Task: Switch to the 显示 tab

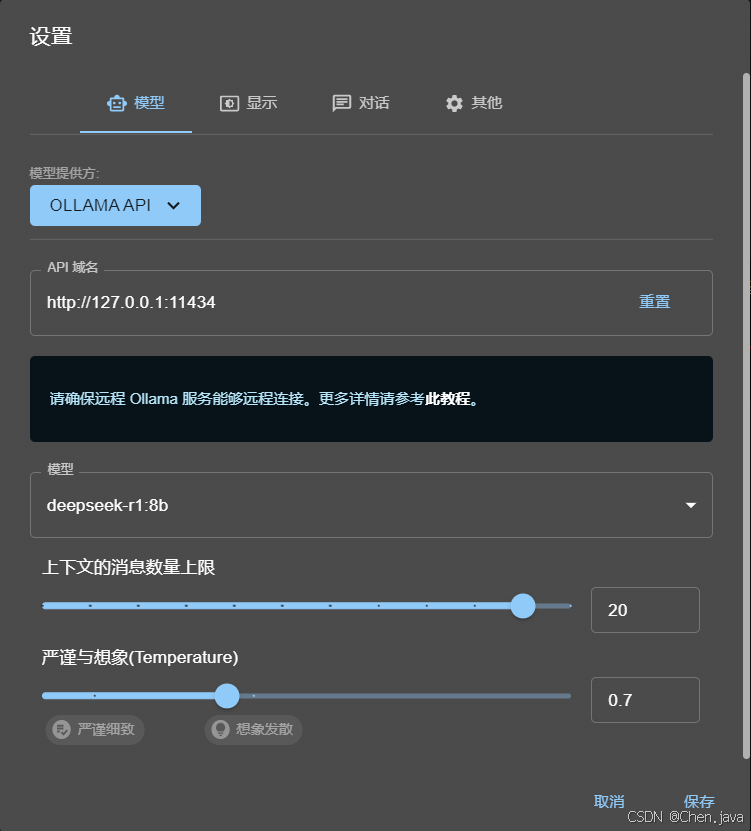Action: (248, 103)
